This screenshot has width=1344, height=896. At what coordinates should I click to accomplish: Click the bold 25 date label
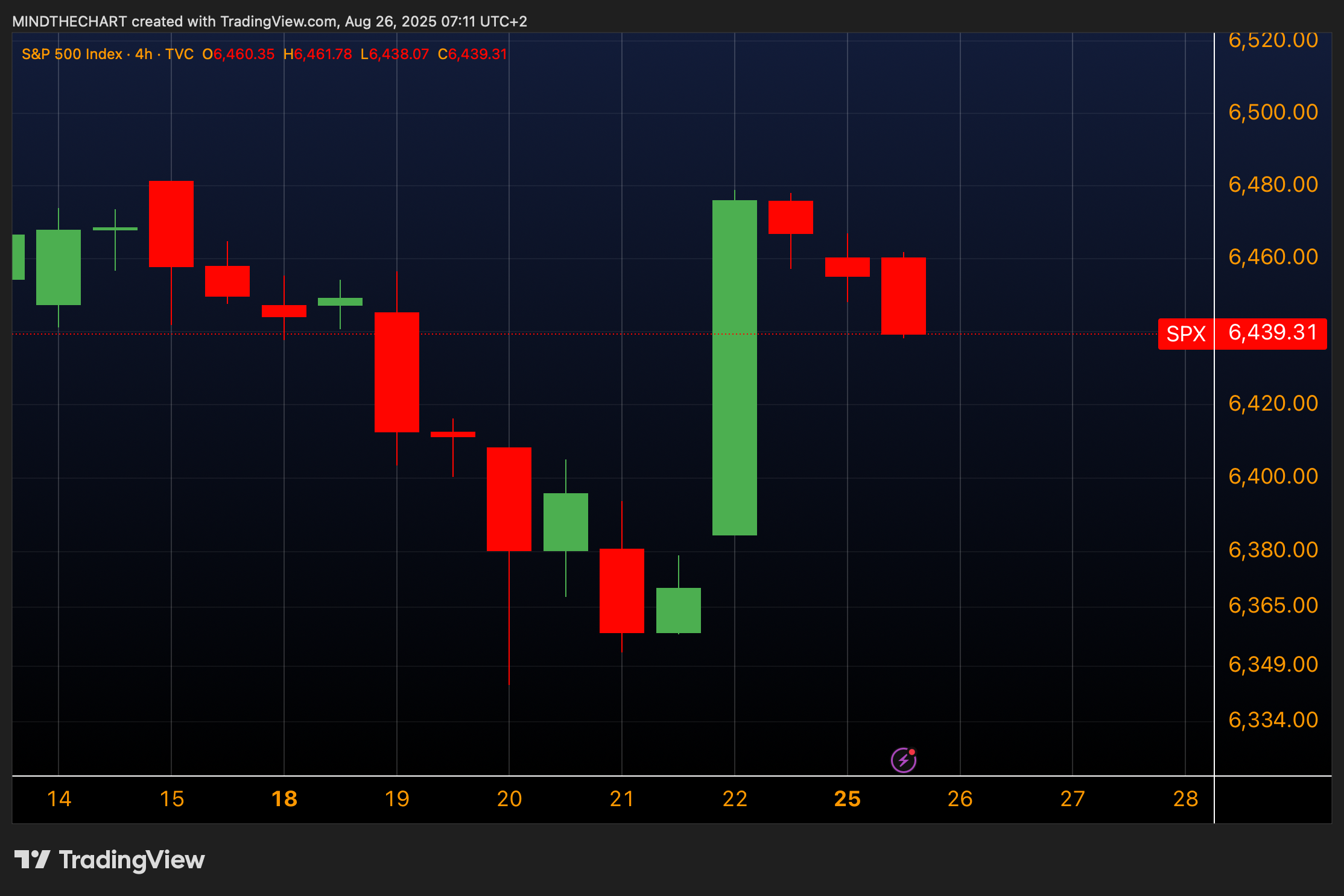point(847,799)
